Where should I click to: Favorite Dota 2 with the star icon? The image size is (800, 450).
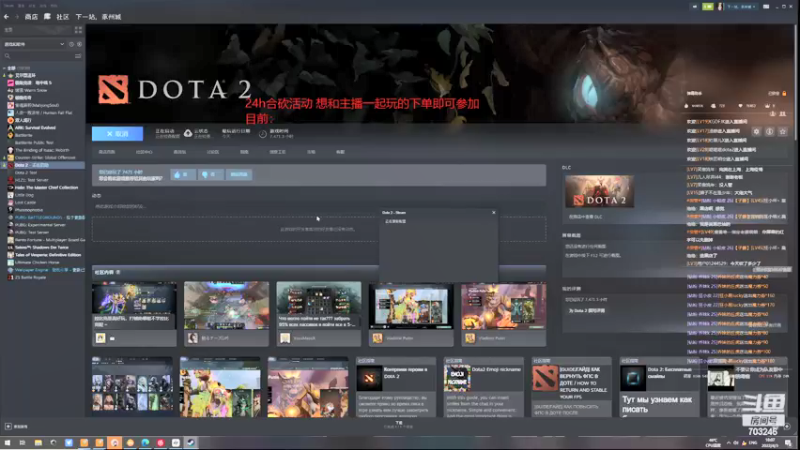[x=783, y=132]
